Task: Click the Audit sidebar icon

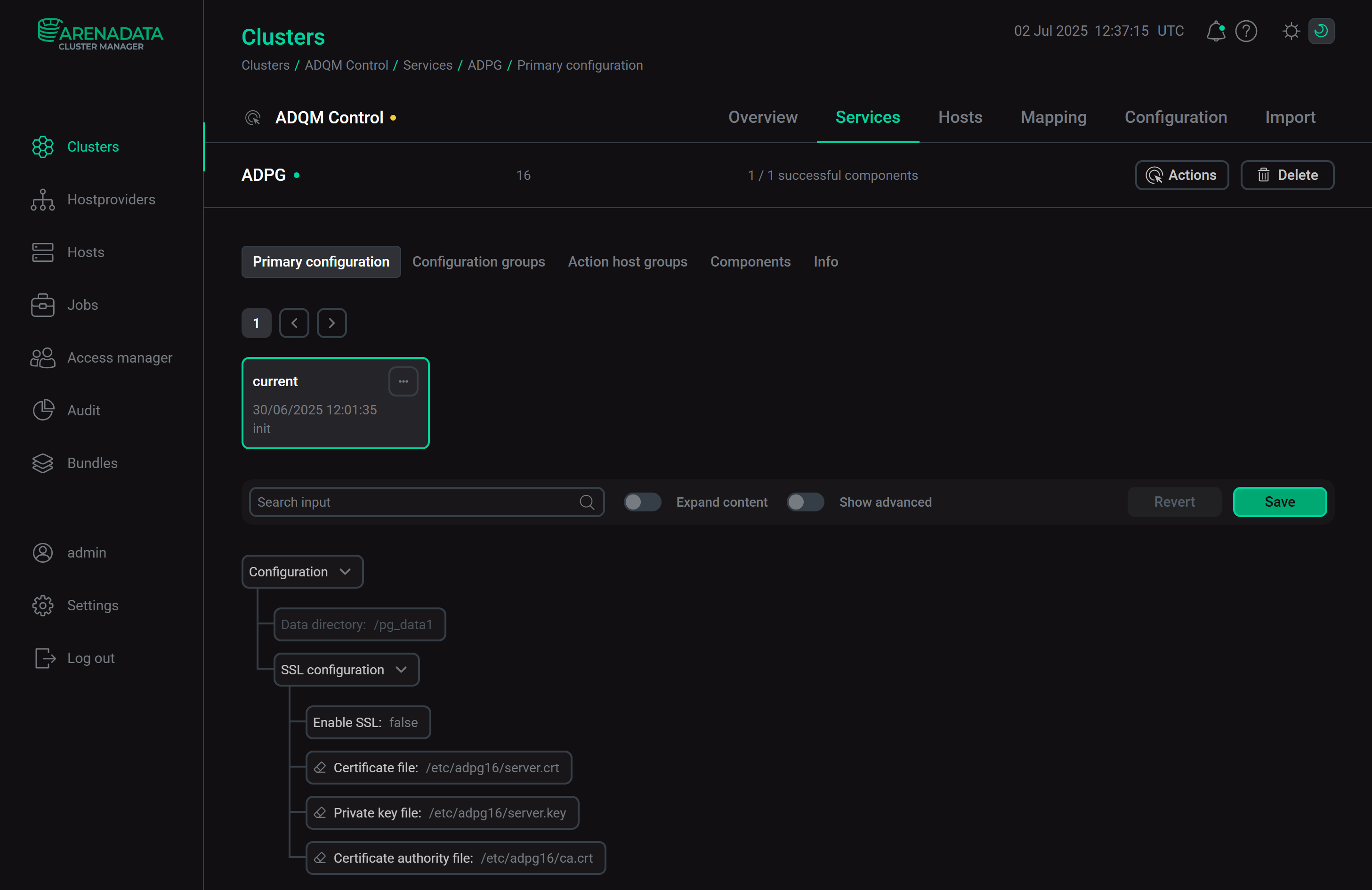Action: pos(43,411)
